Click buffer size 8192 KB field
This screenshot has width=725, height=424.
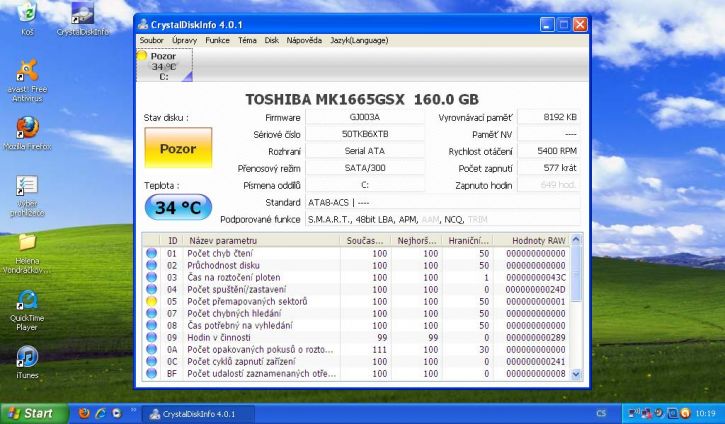pyautogui.click(x=548, y=117)
